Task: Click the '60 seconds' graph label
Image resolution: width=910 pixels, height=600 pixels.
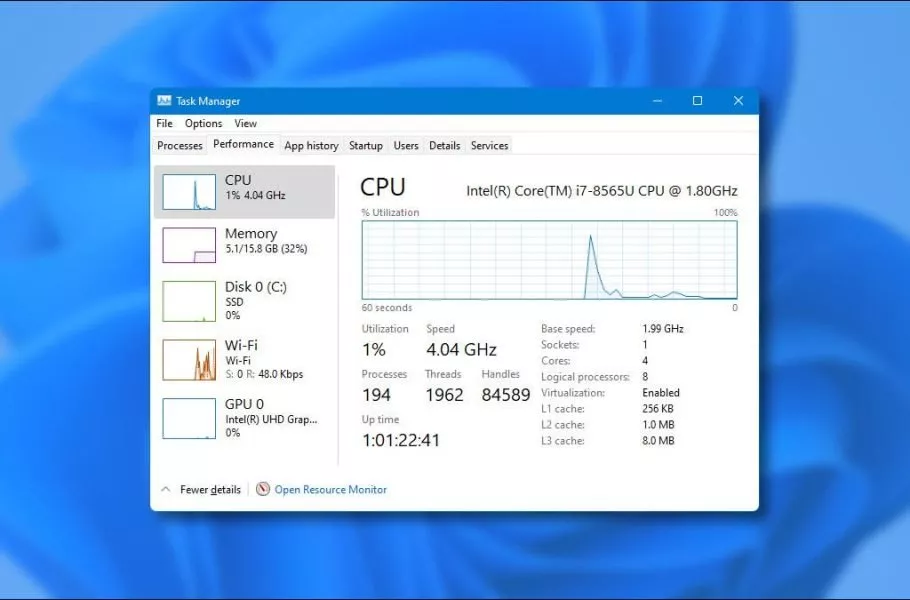Action: pos(387,308)
